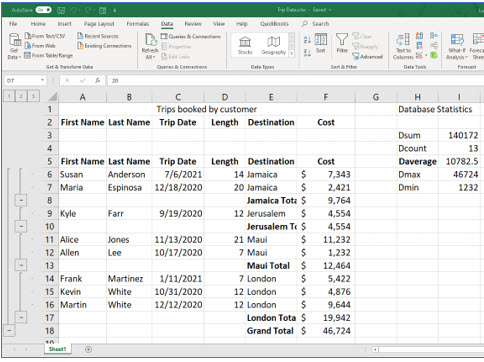This screenshot has width=484, height=362.
Task: Click the Consolidate icon
Action: coord(434,35)
